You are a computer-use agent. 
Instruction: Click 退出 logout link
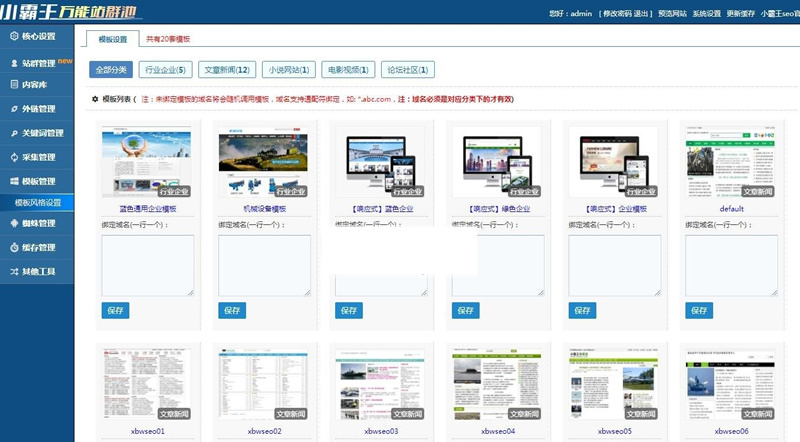click(x=641, y=14)
